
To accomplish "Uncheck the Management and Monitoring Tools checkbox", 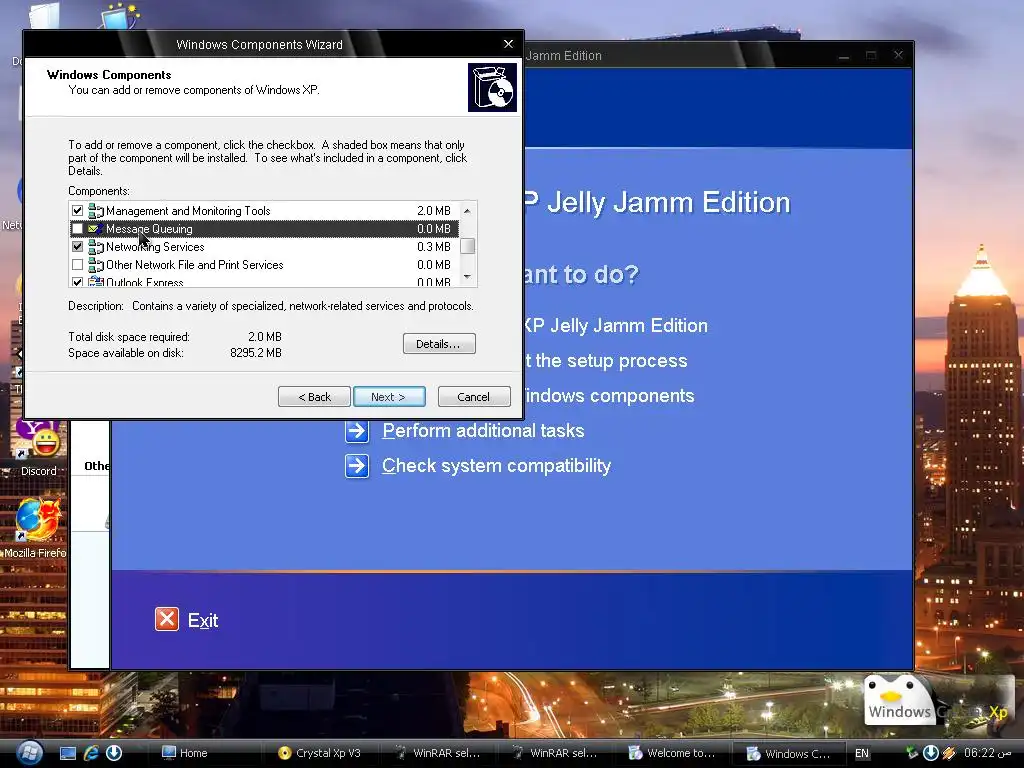I will 78,211.
